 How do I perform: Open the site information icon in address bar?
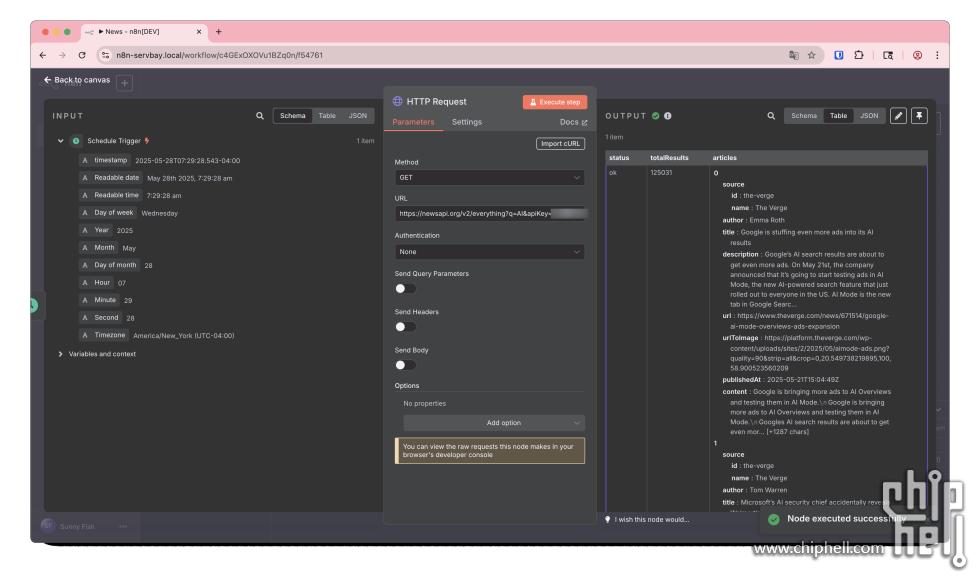pyautogui.click(x=106, y=55)
